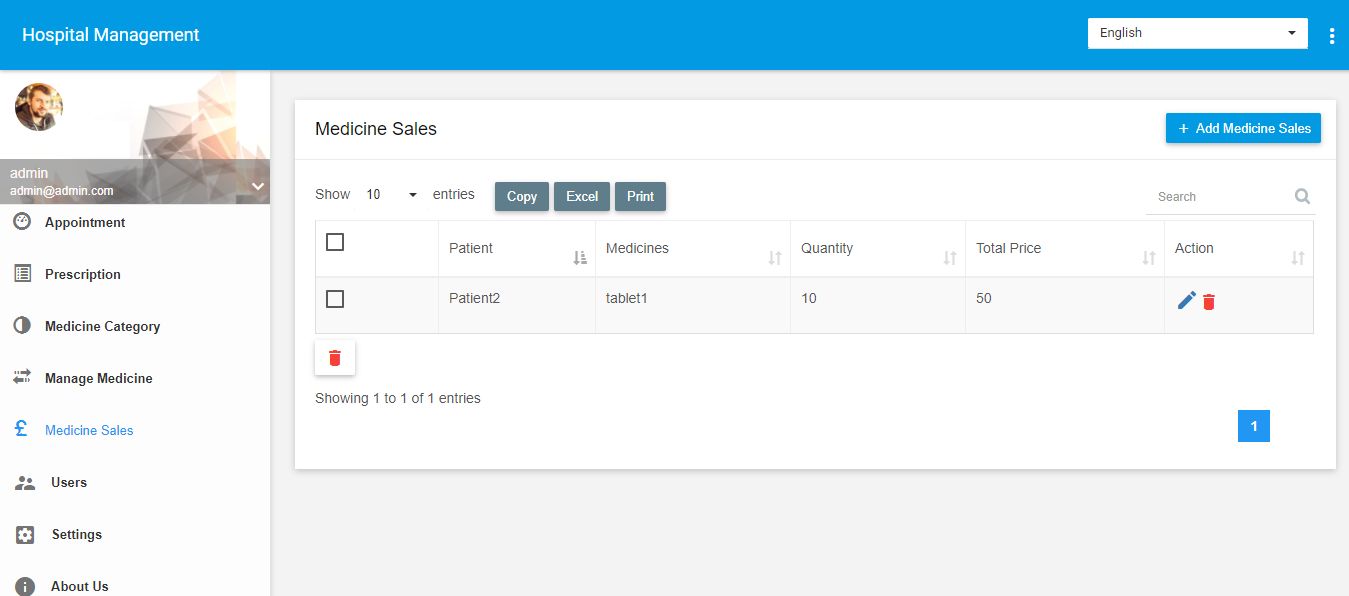Open the entries per page dropdown

coord(391,195)
